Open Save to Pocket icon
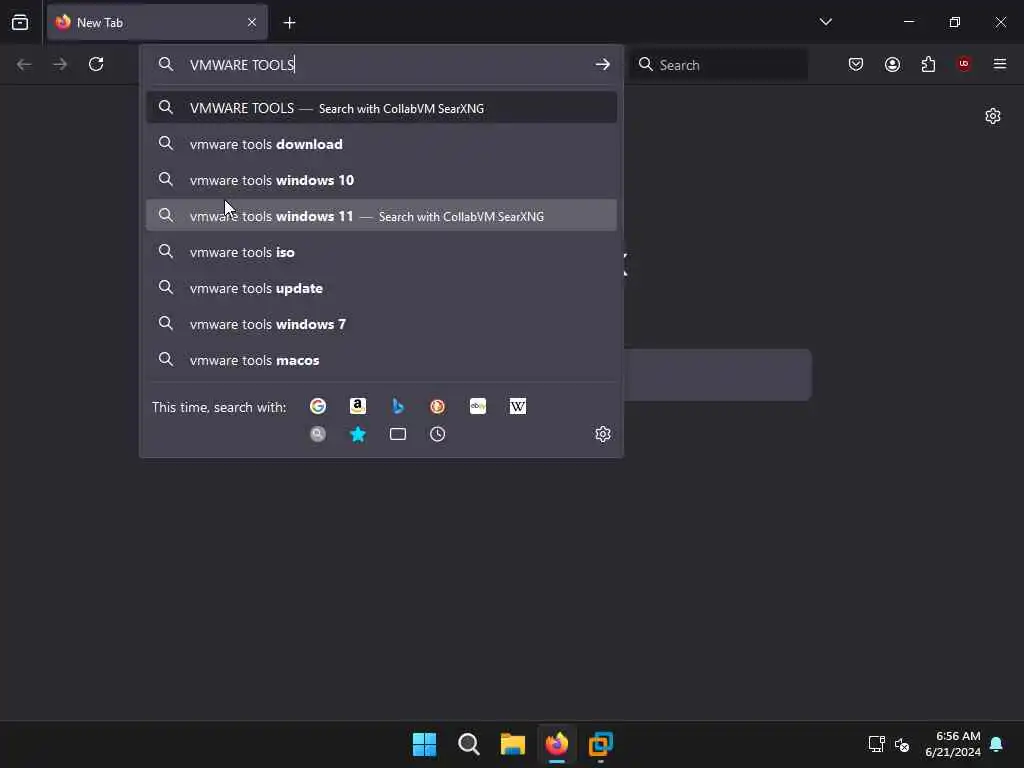 pyautogui.click(x=856, y=64)
